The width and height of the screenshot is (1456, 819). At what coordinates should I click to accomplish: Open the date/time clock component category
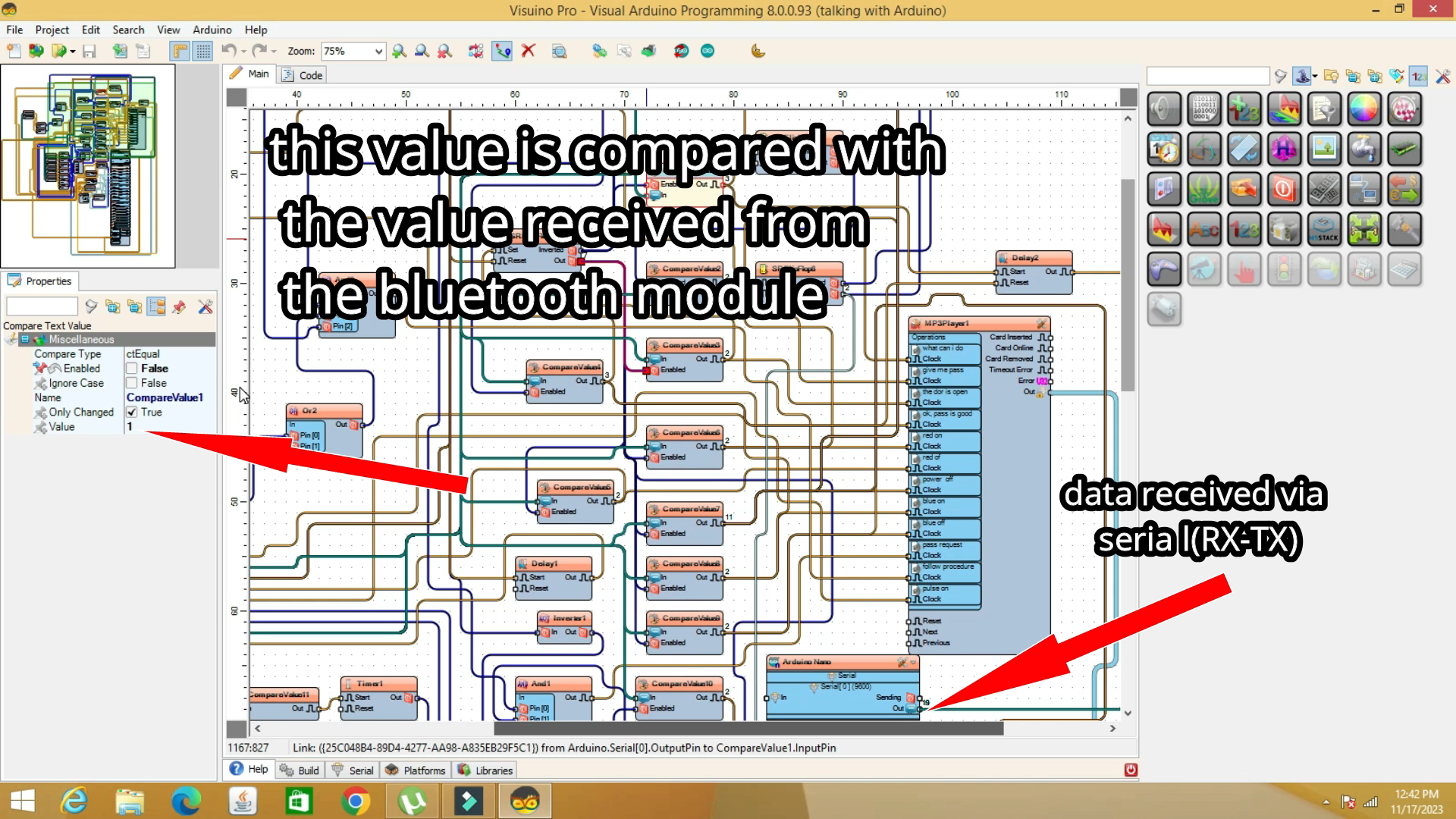tap(1164, 149)
